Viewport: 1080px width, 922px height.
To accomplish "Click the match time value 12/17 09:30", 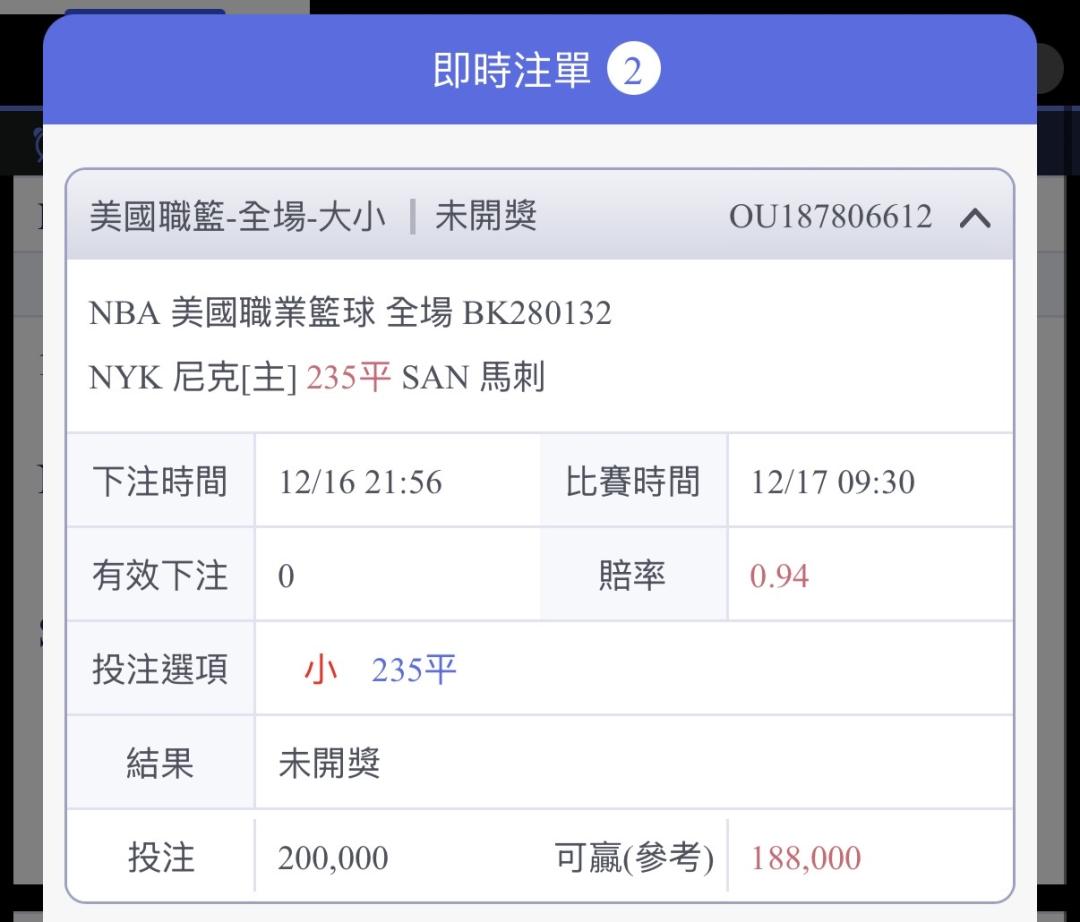I will [x=832, y=482].
